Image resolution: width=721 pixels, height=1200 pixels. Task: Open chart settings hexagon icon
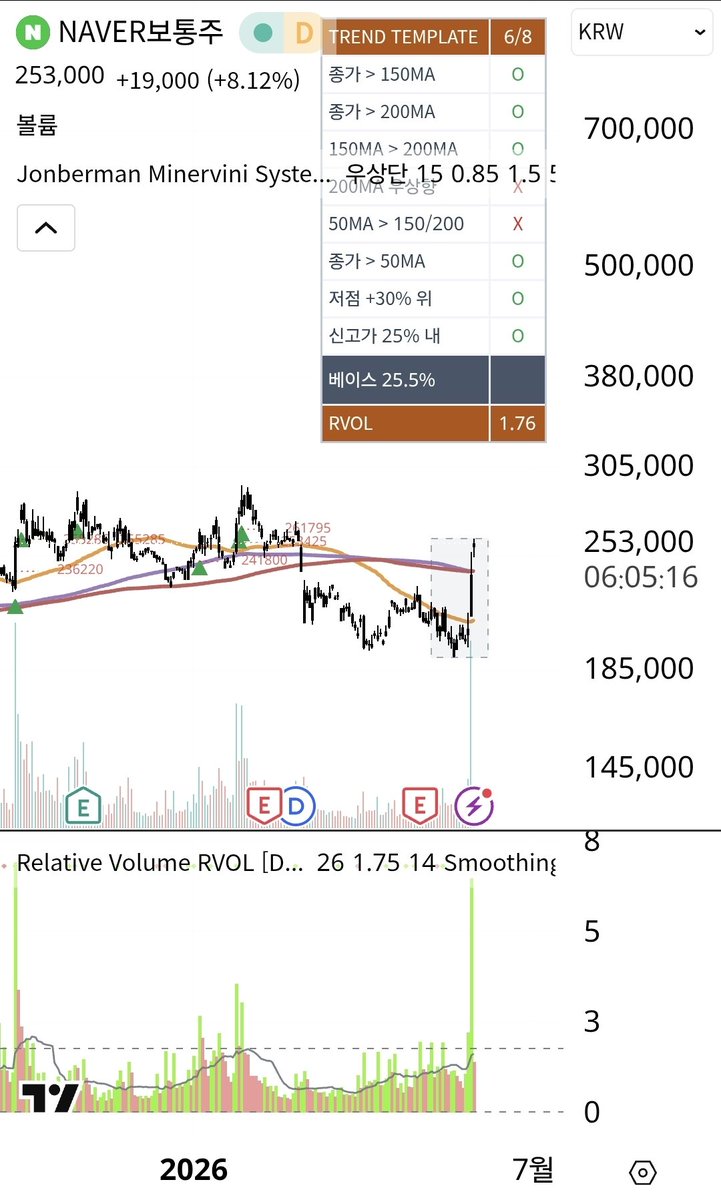click(x=643, y=1172)
